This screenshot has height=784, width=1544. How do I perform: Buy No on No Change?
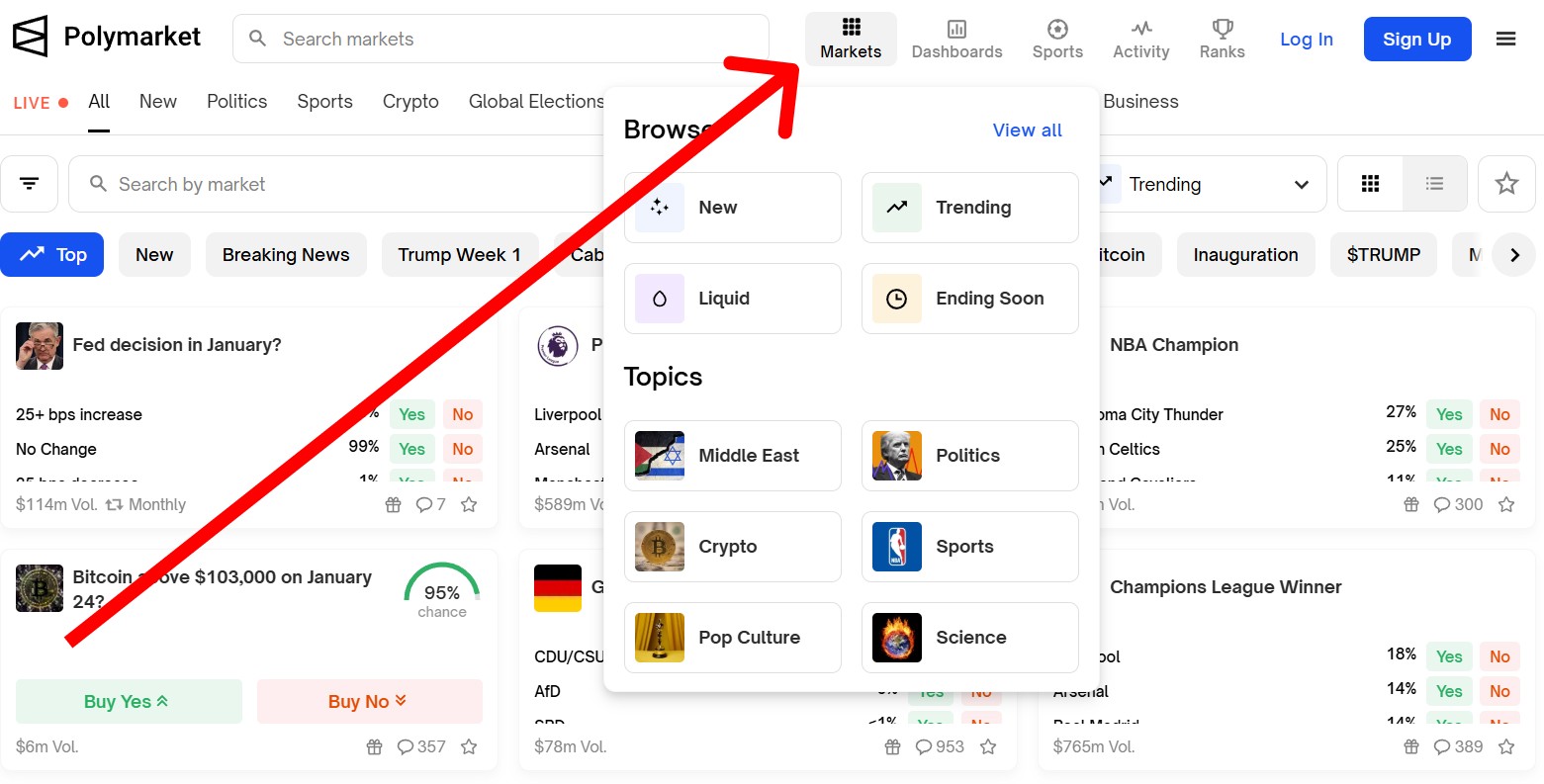[462, 449]
